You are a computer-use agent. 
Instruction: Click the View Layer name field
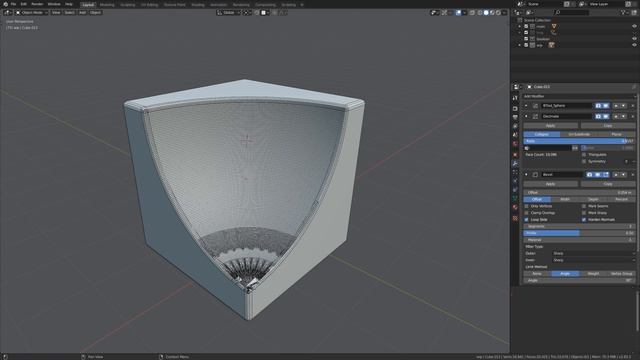click(x=608, y=4)
